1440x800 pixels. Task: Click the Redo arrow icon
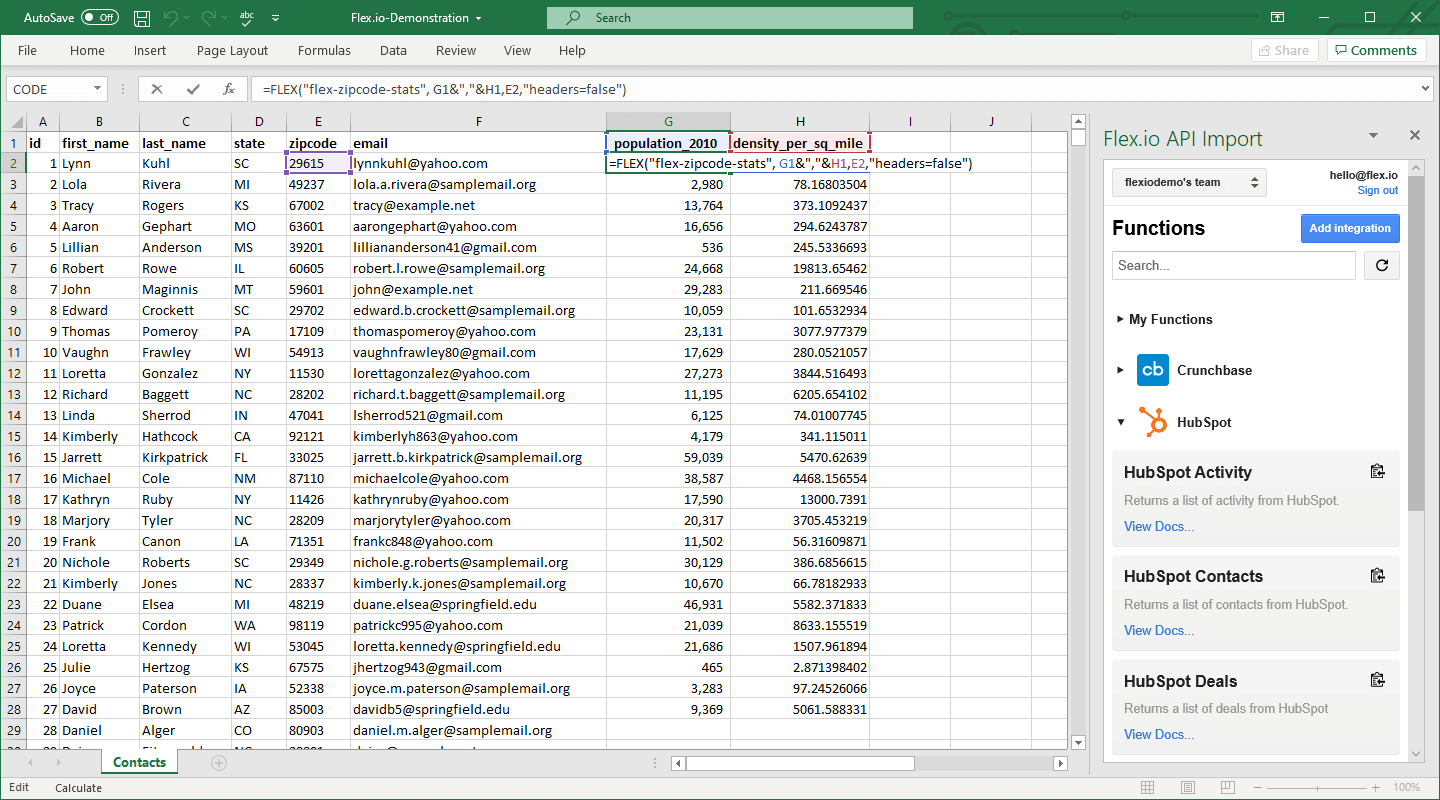click(208, 18)
